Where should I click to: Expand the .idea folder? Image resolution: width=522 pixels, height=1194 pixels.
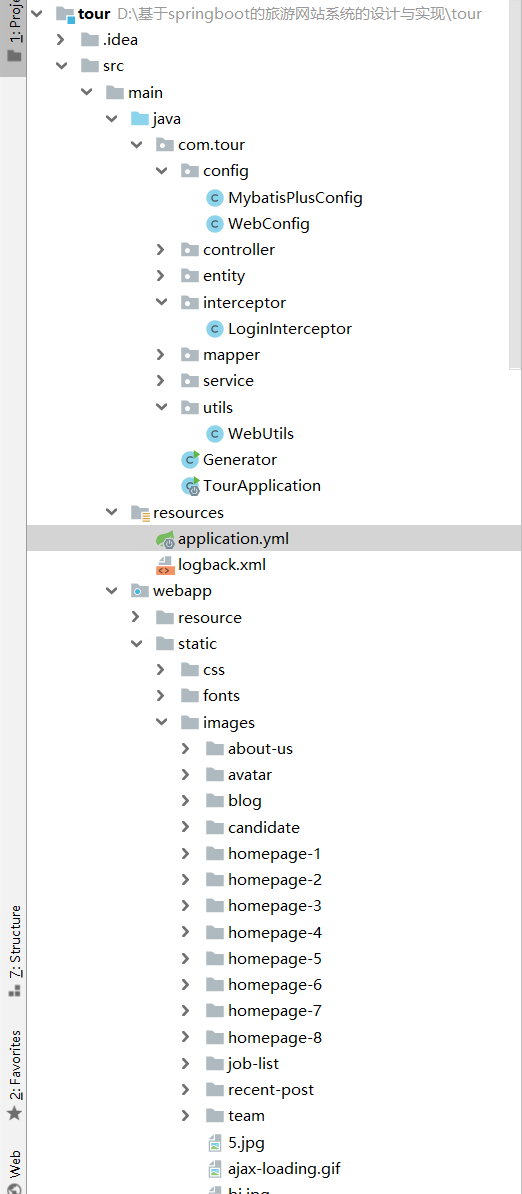[62, 40]
